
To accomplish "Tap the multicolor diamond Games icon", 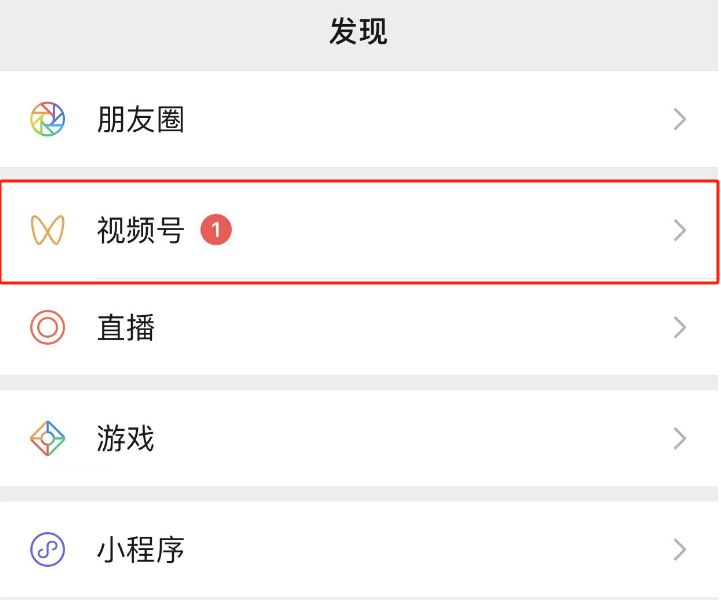I will pos(47,438).
